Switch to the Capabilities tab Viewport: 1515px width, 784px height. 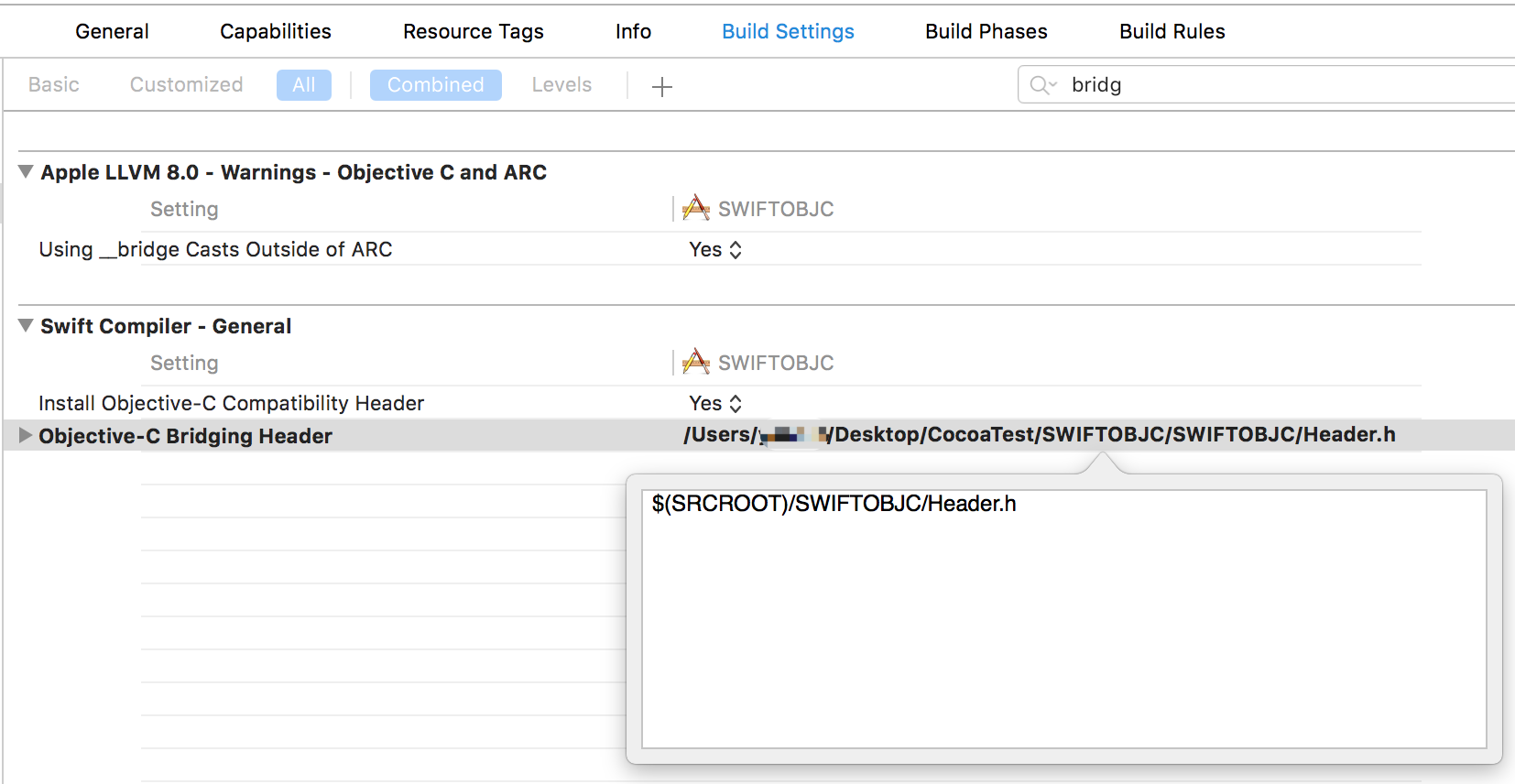[275, 31]
